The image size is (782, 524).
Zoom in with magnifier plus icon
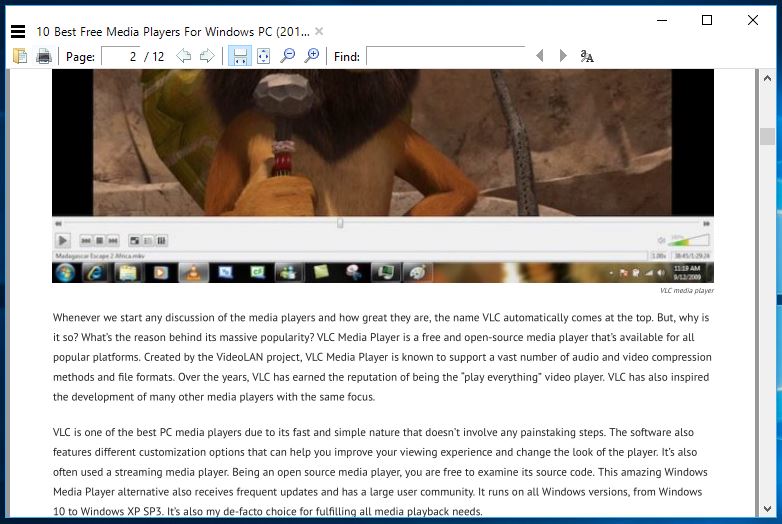point(312,56)
